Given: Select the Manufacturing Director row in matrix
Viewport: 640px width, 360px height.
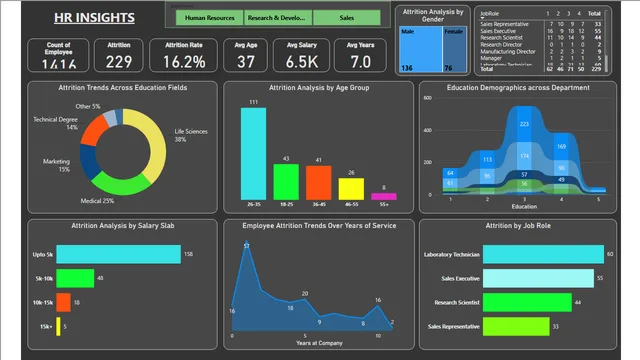Looking at the screenshot, I should 541,51.
